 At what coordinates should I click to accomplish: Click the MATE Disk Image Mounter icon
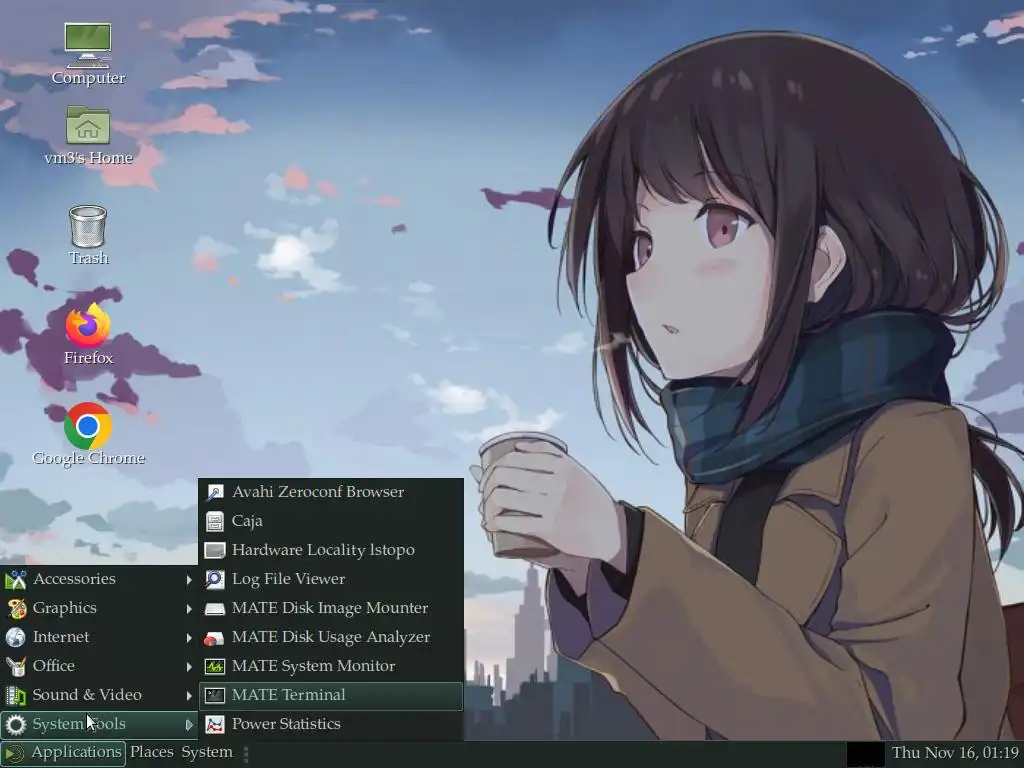pyautogui.click(x=215, y=608)
